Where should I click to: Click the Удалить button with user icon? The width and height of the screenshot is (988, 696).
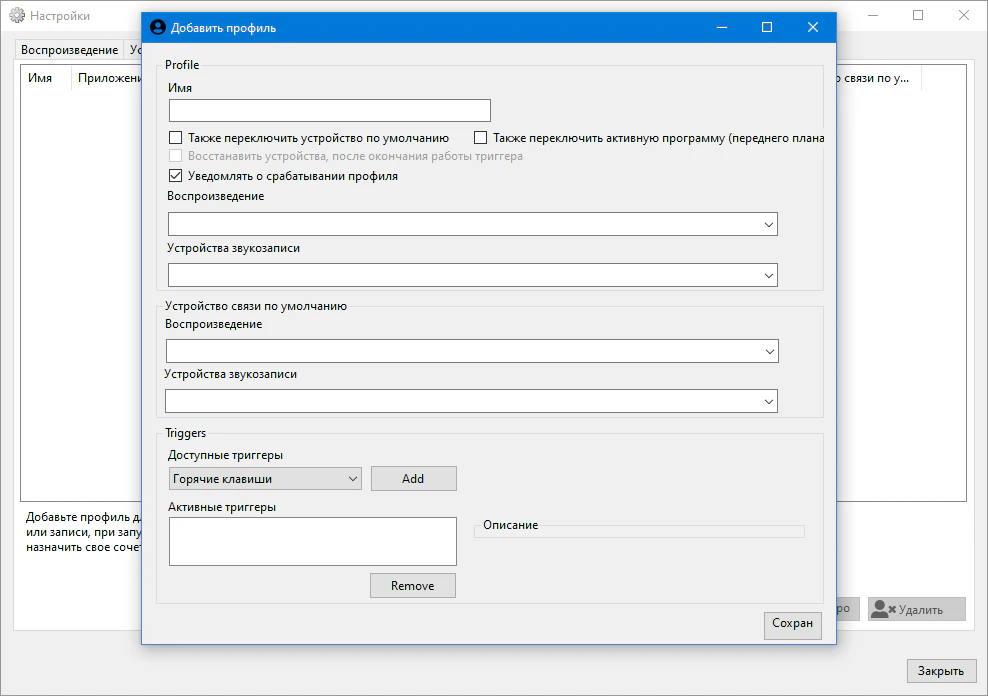916,609
